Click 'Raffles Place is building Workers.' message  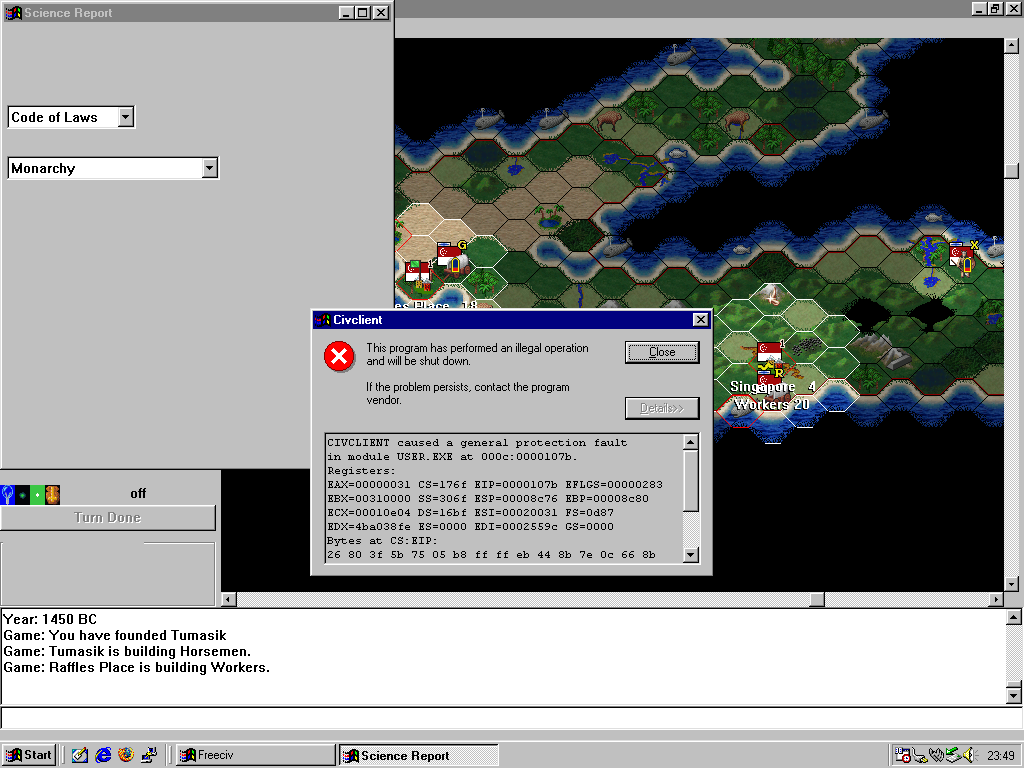pos(136,667)
